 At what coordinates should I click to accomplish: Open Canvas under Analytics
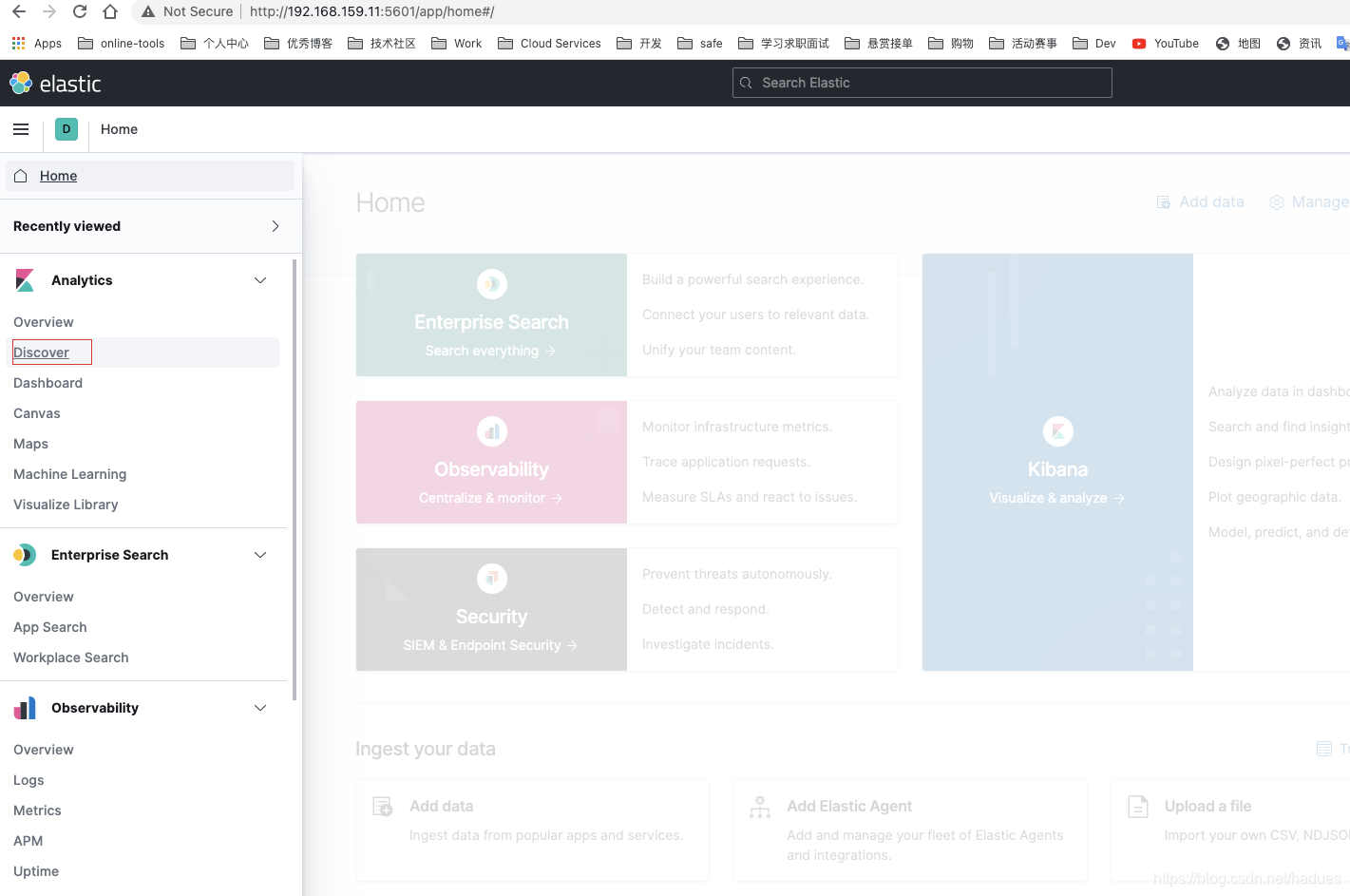click(37, 413)
